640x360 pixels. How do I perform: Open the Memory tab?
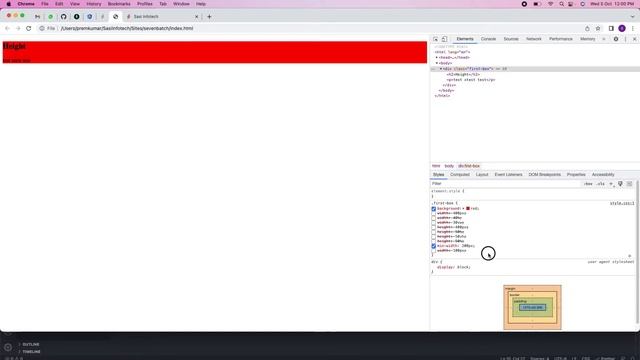(587, 39)
